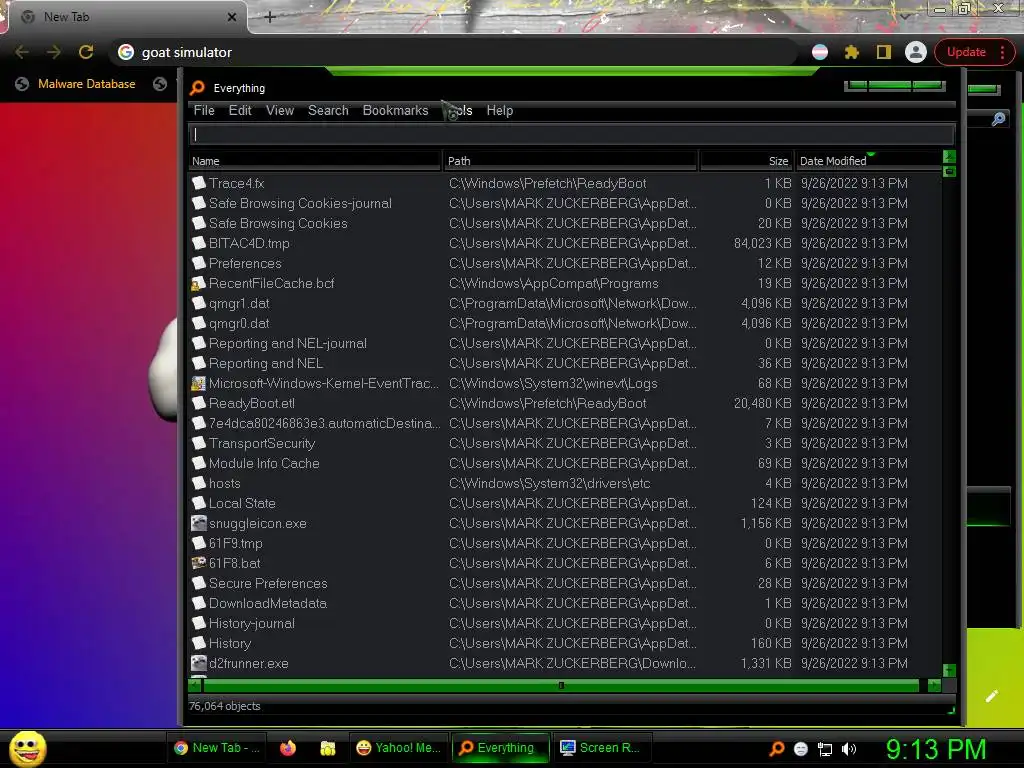This screenshot has width=1024, height=768.
Task: Click the Chrome address bar with goat simulator
Action: point(454,52)
